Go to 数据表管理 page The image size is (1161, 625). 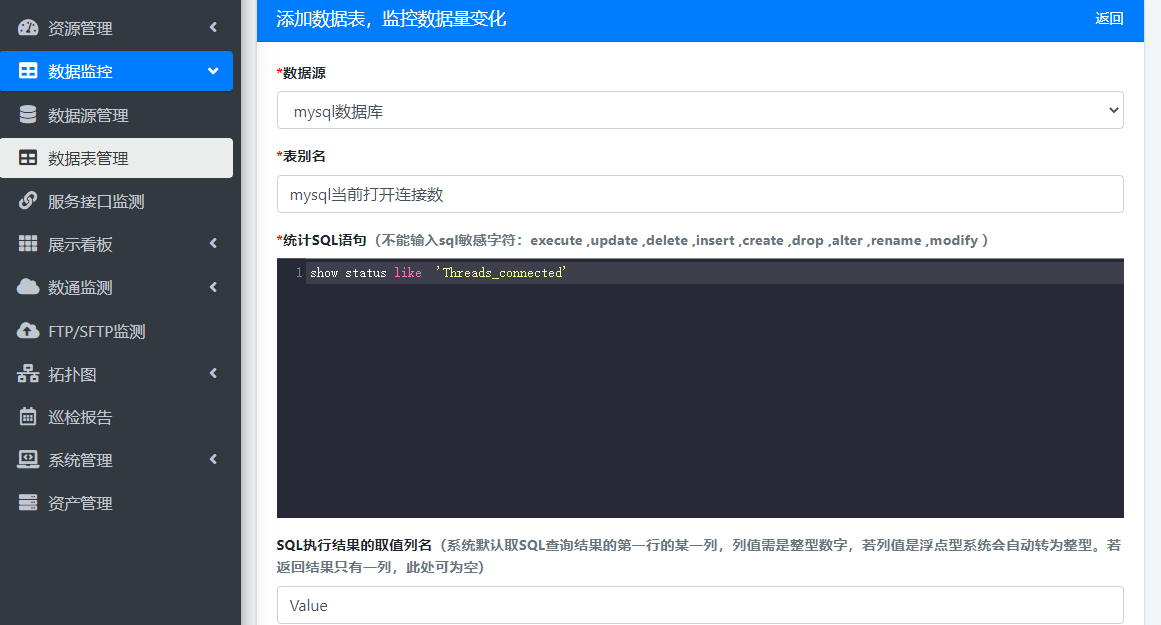pos(116,158)
